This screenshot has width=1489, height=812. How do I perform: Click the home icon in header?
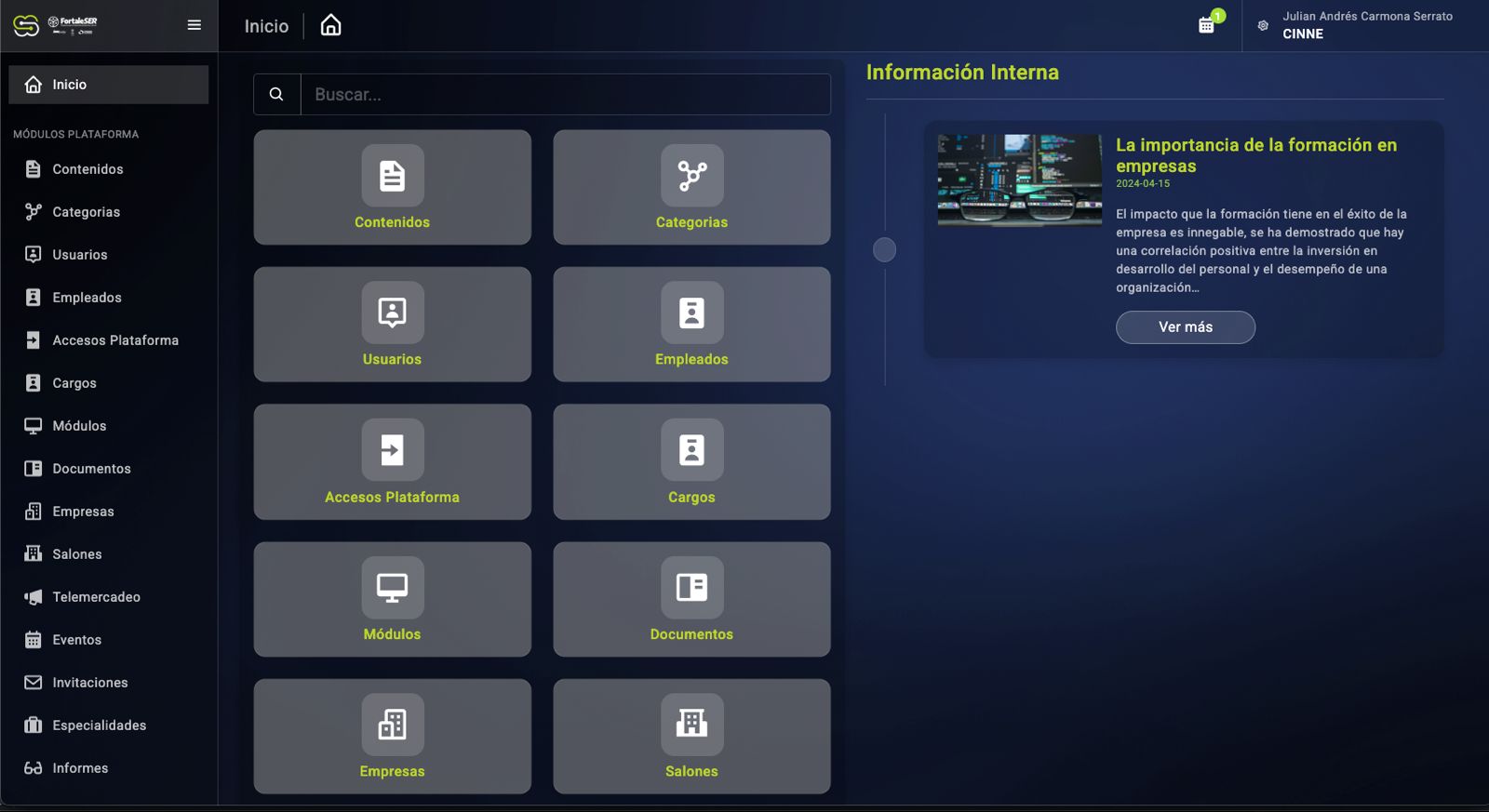[x=330, y=25]
